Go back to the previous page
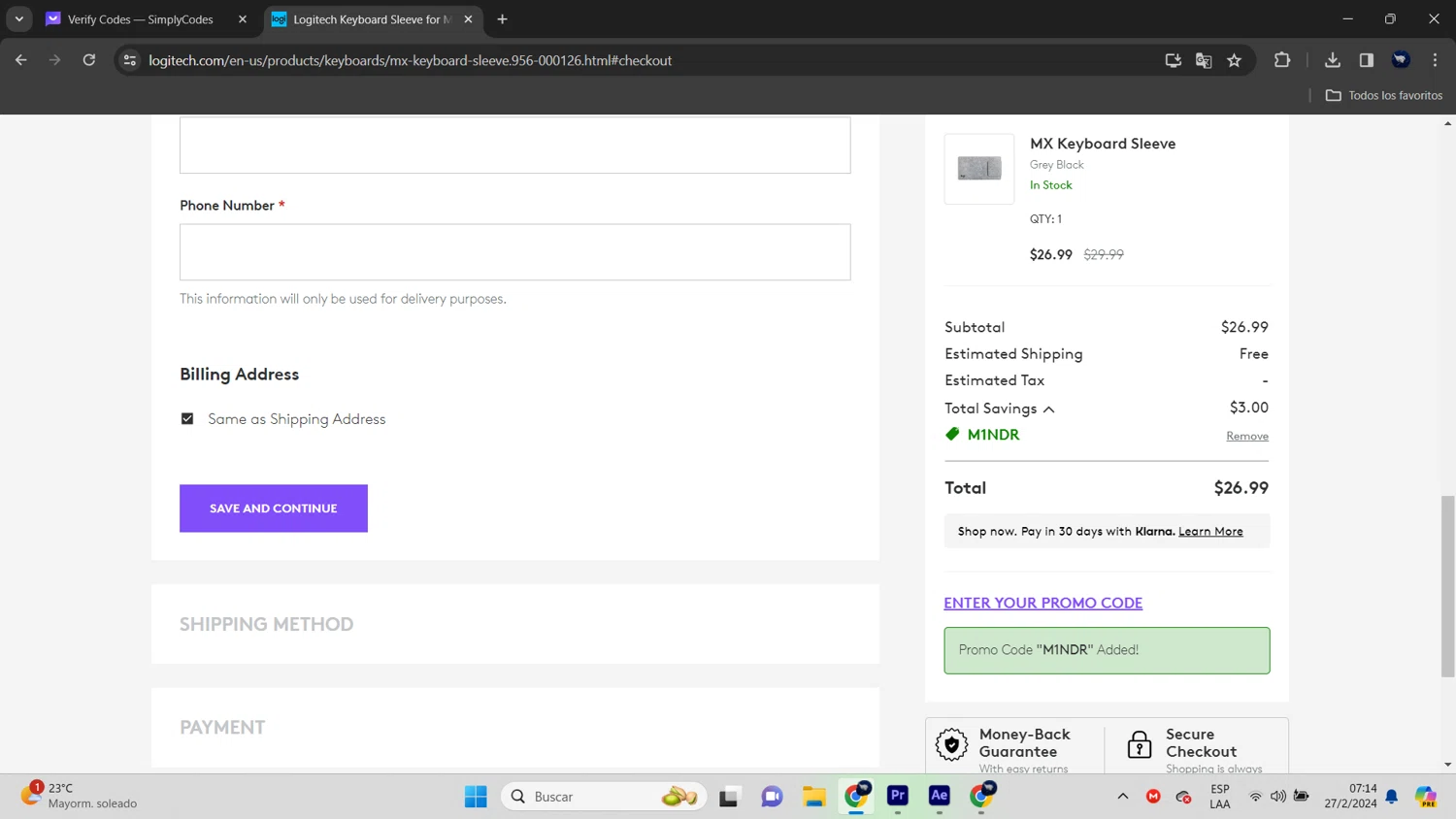The height and width of the screenshot is (819, 1456). click(x=21, y=60)
